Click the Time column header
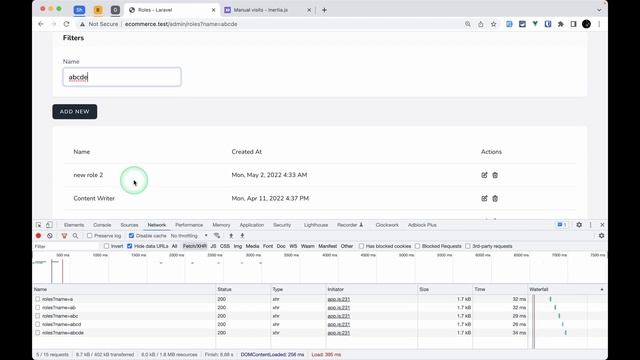The width and height of the screenshot is (640, 360). click(500, 289)
